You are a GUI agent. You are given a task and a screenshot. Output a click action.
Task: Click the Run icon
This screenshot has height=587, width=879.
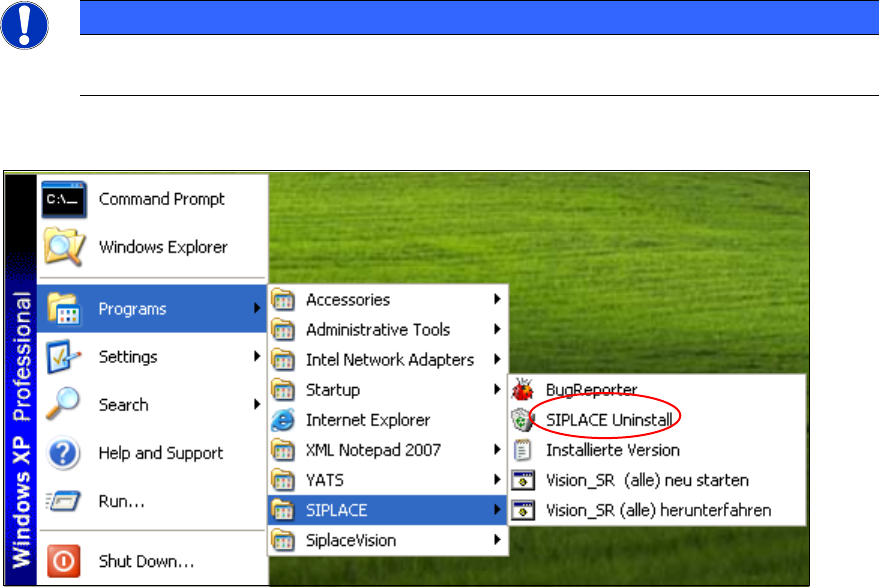pyautogui.click(x=63, y=501)
